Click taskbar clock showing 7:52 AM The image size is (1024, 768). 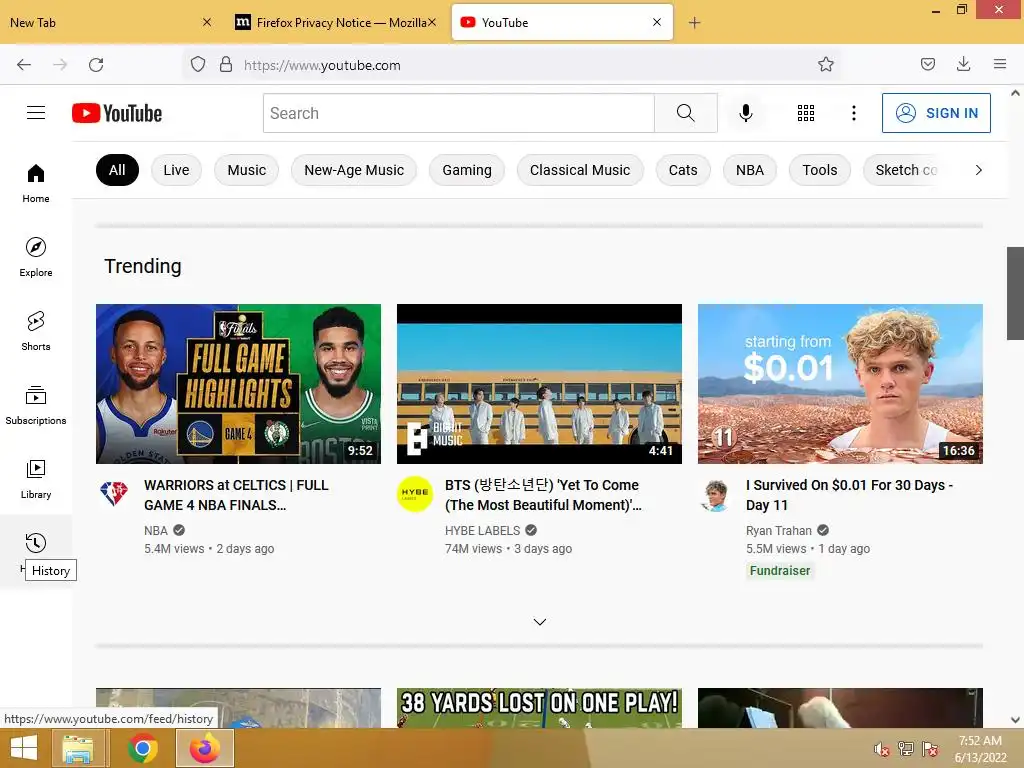[x=980, y=748]
